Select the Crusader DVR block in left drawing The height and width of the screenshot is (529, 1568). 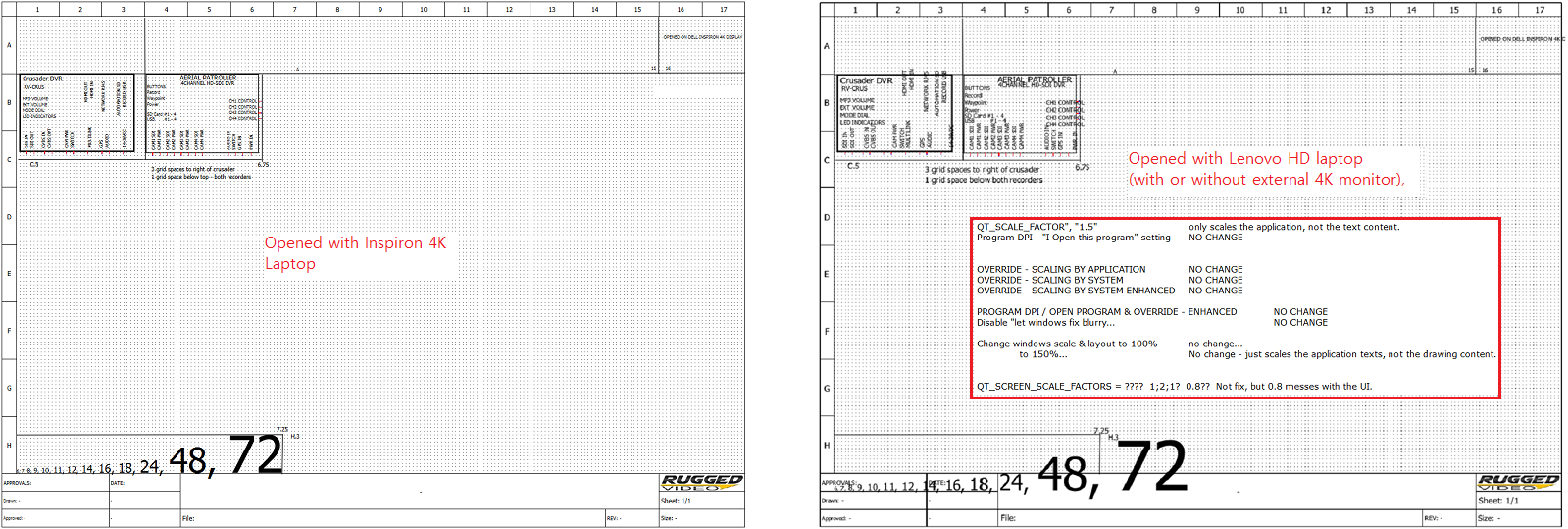point(77,113)
